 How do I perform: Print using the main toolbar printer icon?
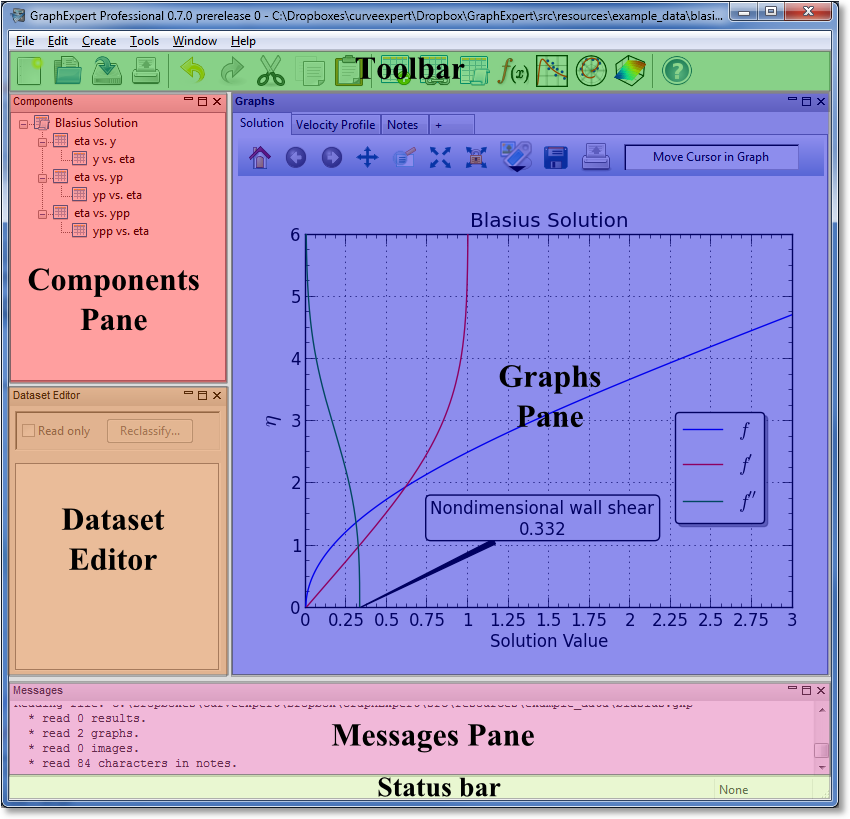(x=146, y=71)
